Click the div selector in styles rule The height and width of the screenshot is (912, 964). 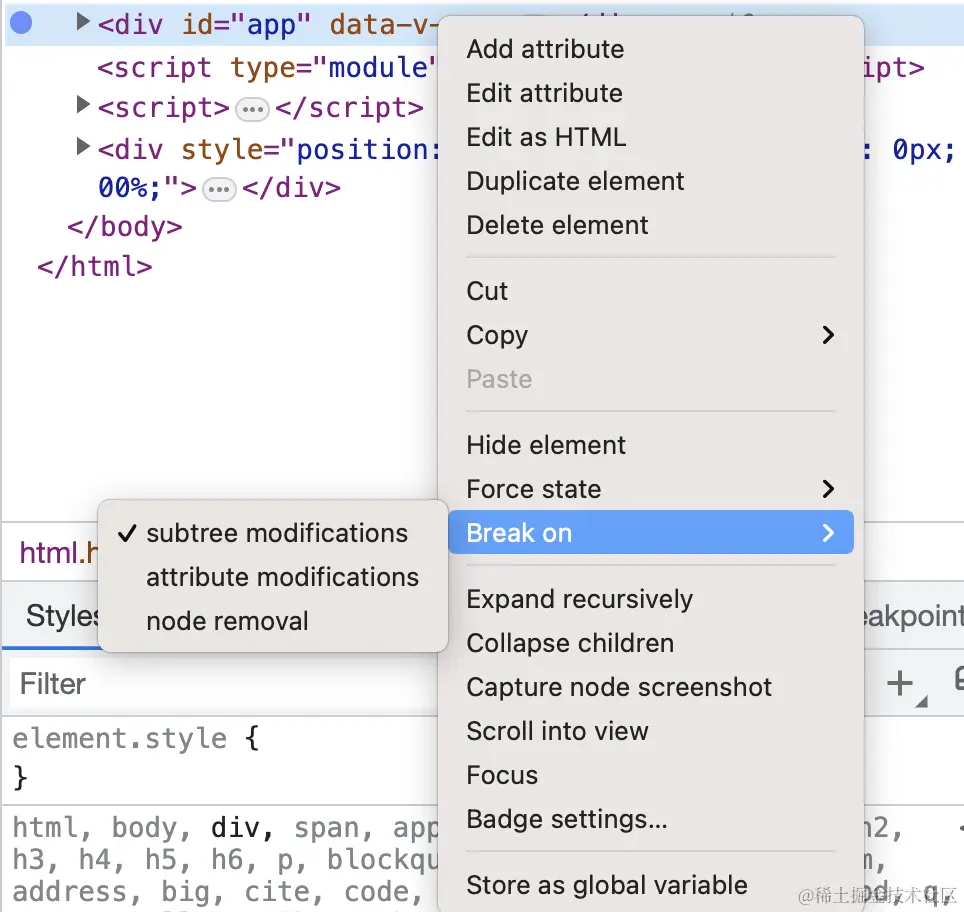tap(242, 828)
